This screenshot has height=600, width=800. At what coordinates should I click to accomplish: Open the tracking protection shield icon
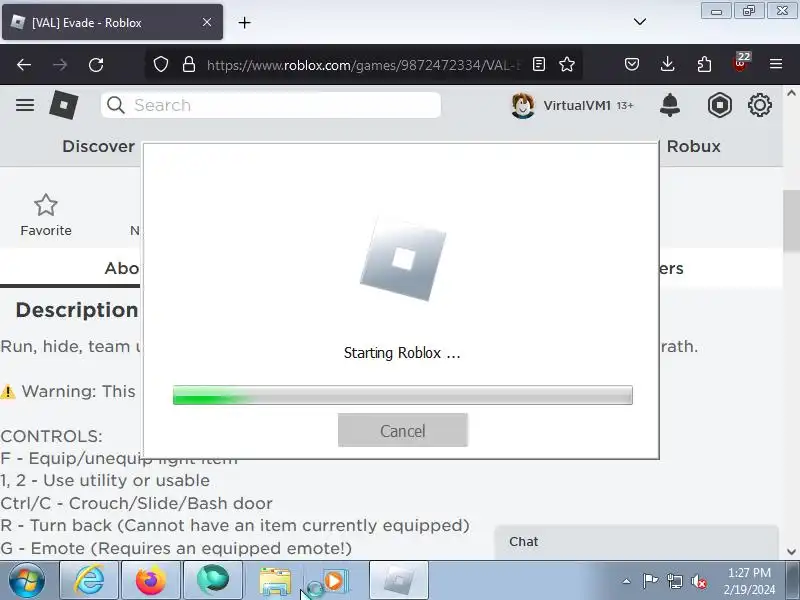tap(161, 64)
